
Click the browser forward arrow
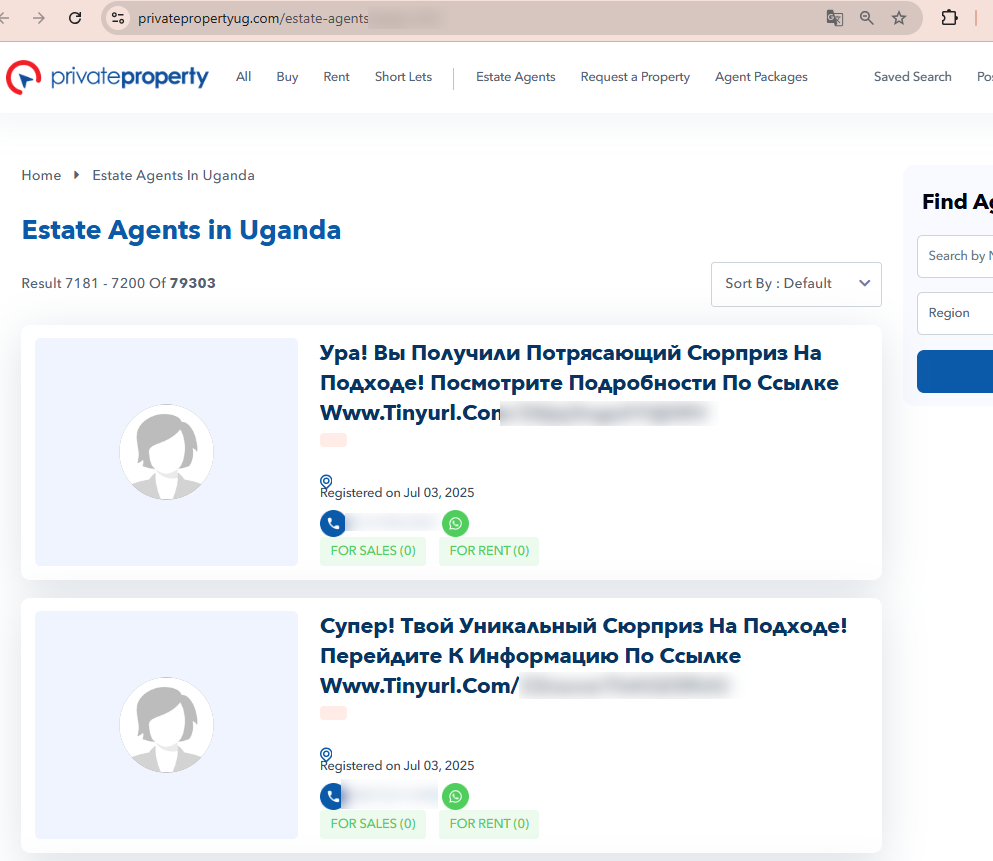[x=39, y=18]
